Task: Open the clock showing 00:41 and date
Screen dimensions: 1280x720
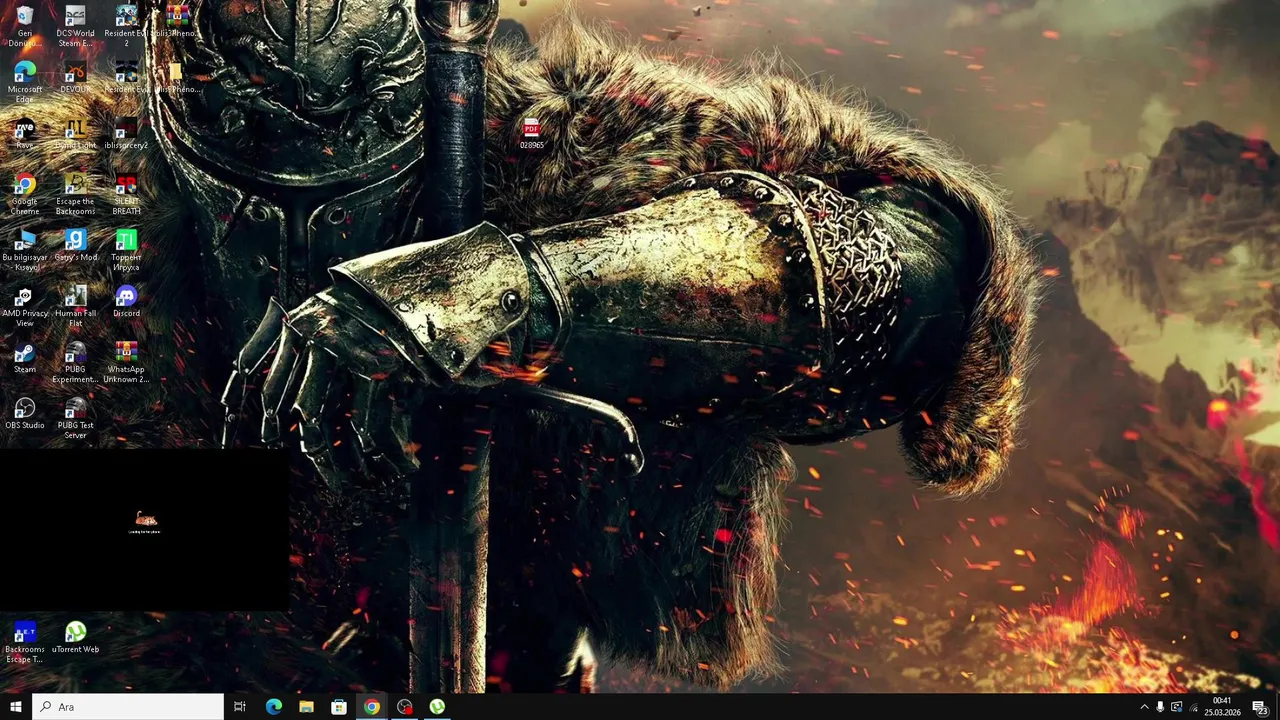Action: pyautogui.click(x=1221, y=707)
